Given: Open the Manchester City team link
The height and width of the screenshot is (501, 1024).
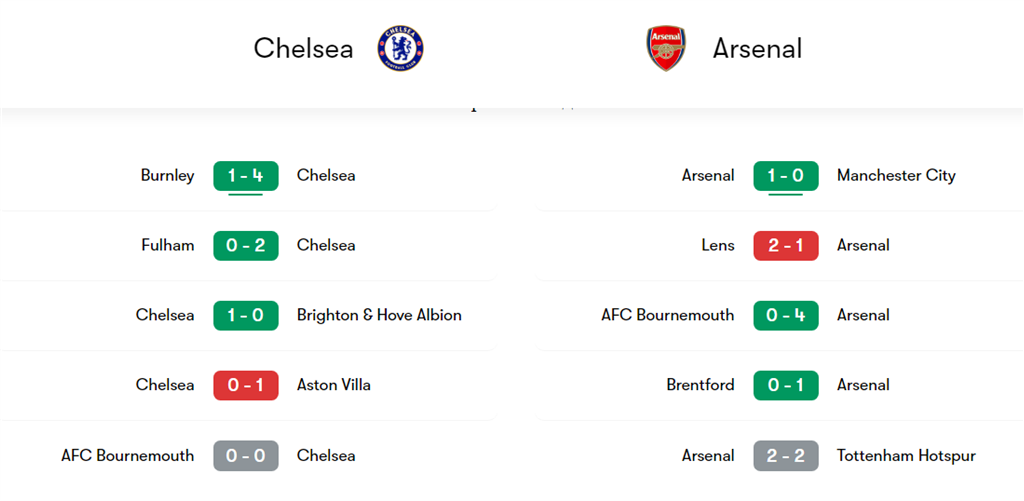Looking at the screenshot, I should [896, 176].
